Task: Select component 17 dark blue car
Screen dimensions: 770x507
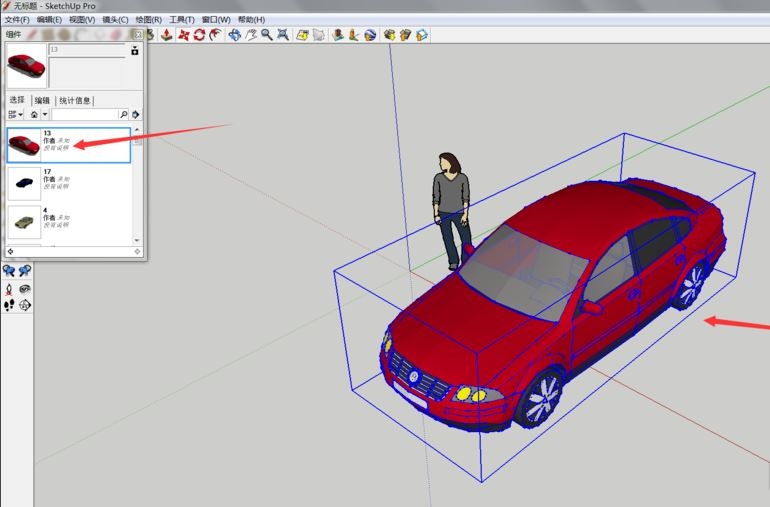Action: pos(24,183)
